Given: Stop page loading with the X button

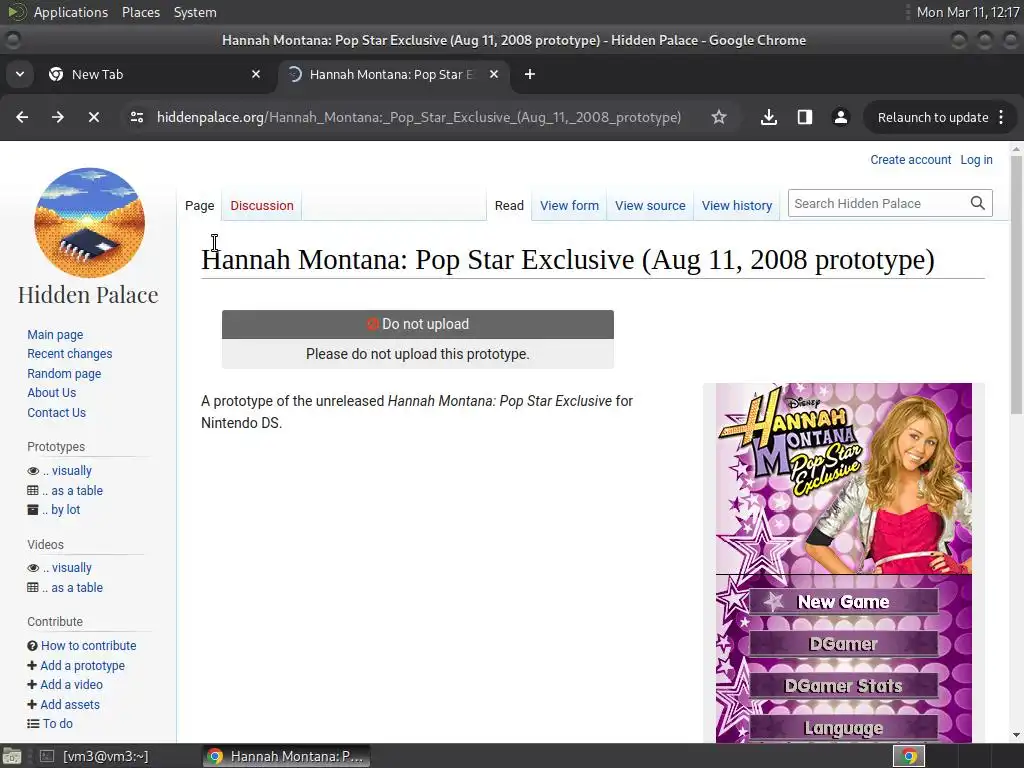Looking at the screenshot, I should tap(94, 118).
